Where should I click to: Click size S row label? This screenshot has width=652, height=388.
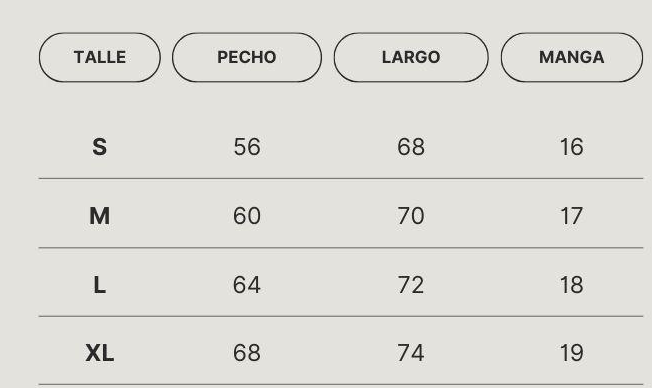tap(100, 147)
